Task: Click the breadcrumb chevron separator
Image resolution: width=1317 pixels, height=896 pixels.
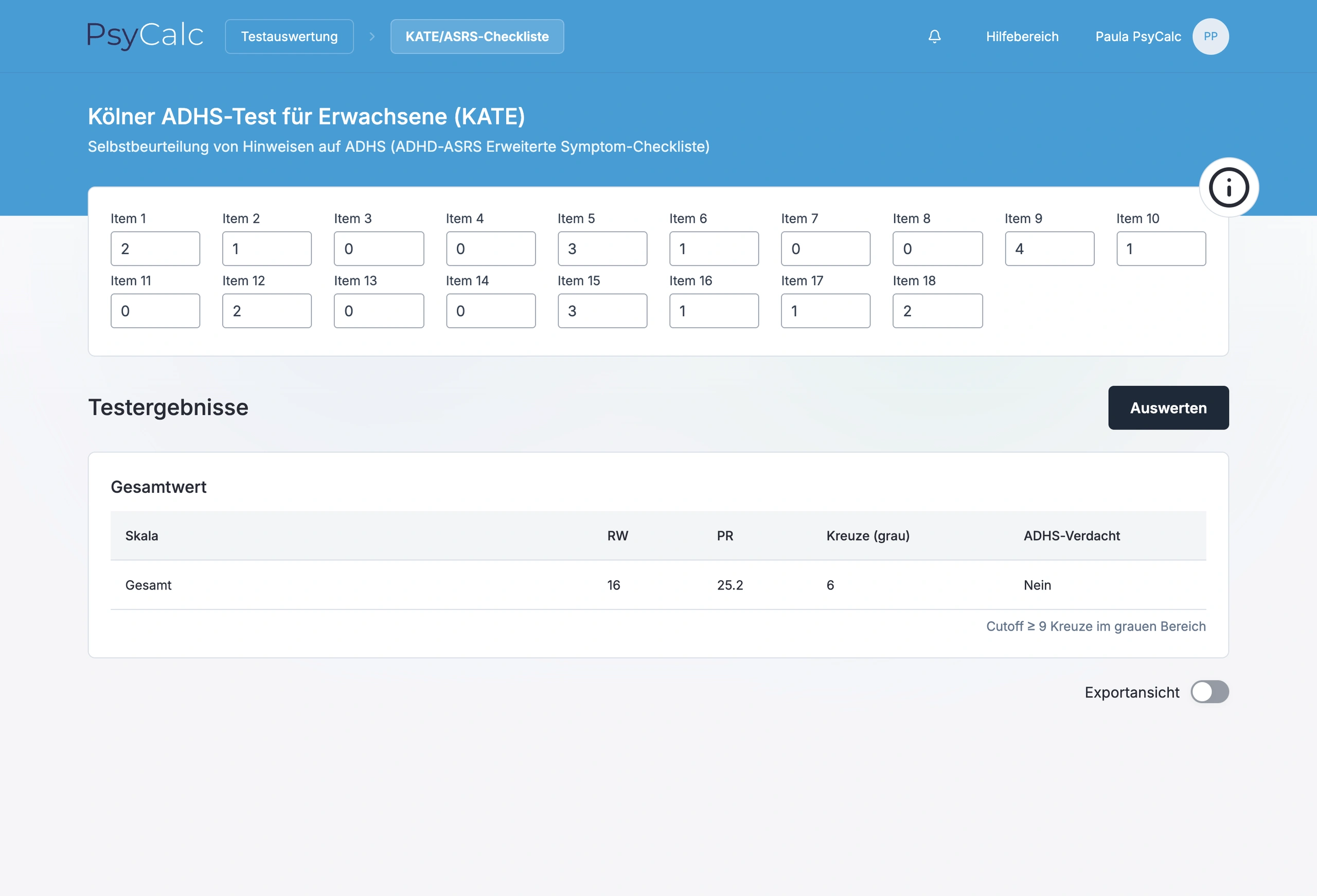Action: [372, 37]
